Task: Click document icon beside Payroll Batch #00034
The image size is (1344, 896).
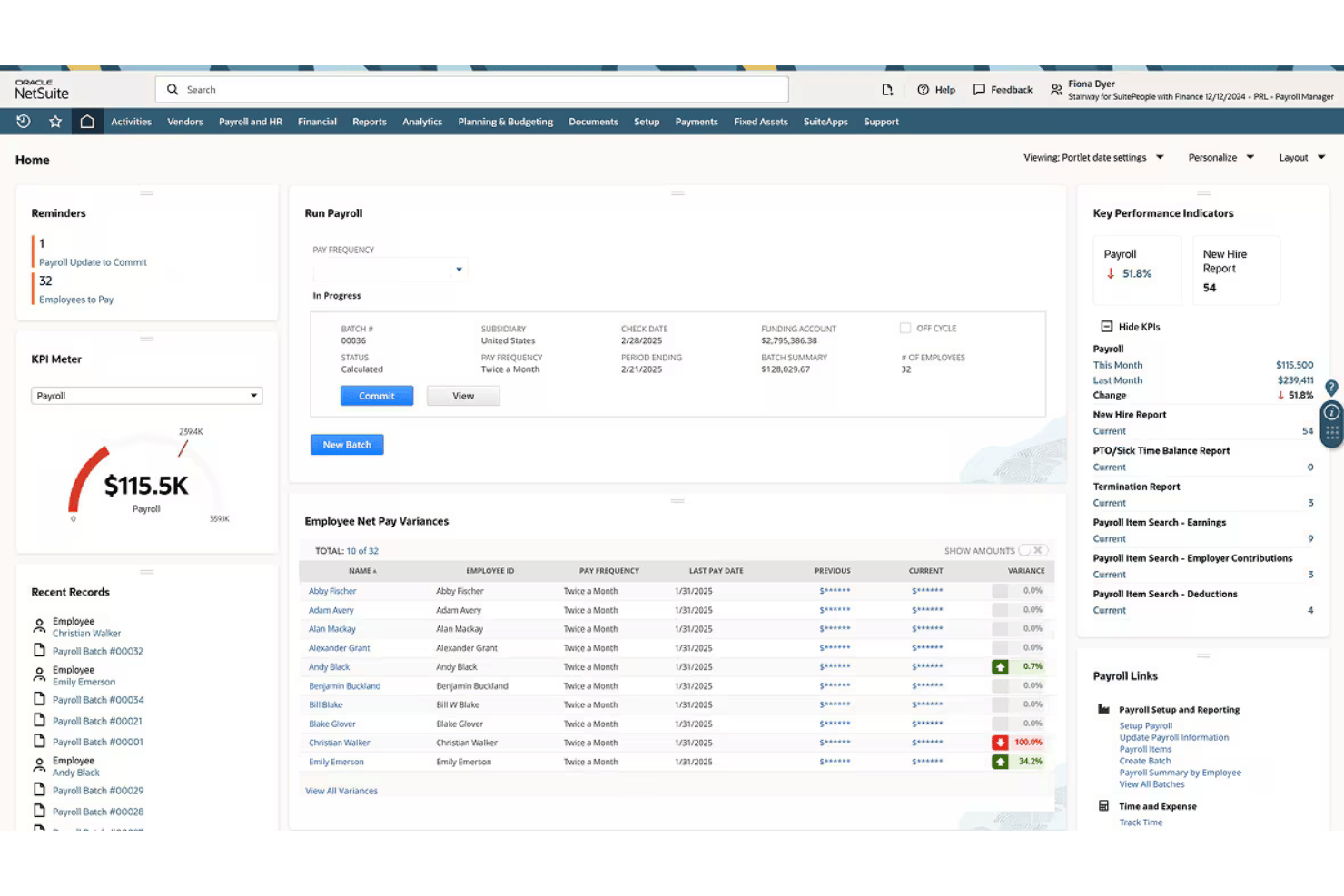Action: click(x=39, y=699)
